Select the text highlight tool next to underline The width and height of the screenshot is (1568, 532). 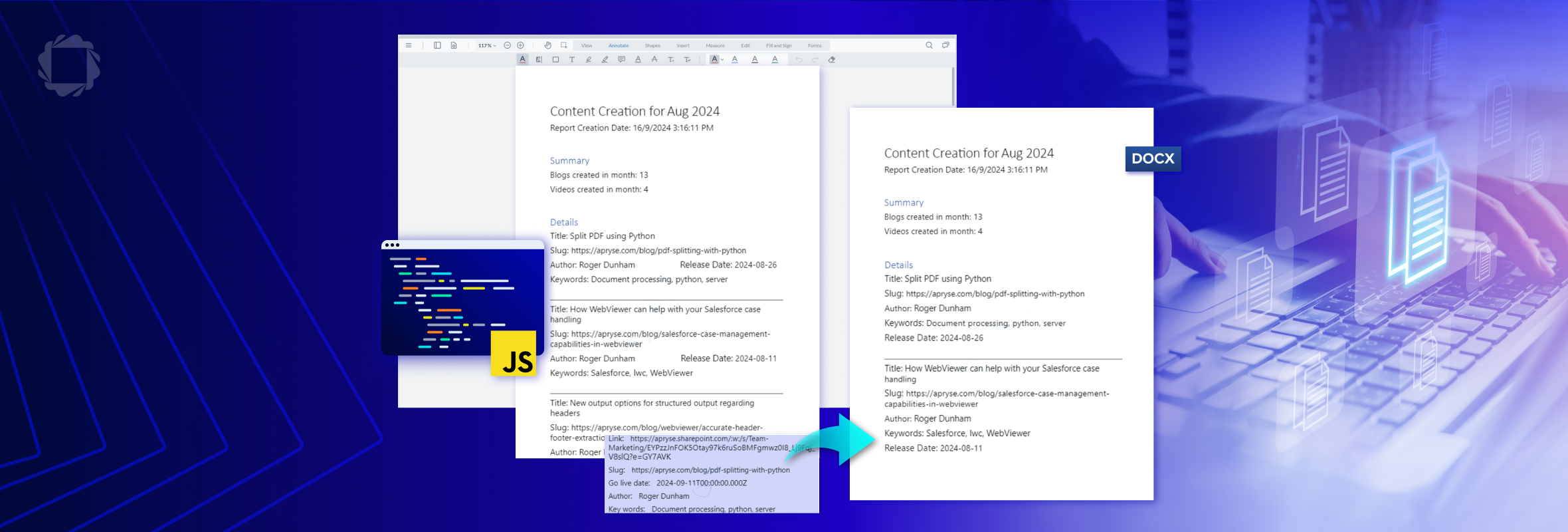(539, 59)
